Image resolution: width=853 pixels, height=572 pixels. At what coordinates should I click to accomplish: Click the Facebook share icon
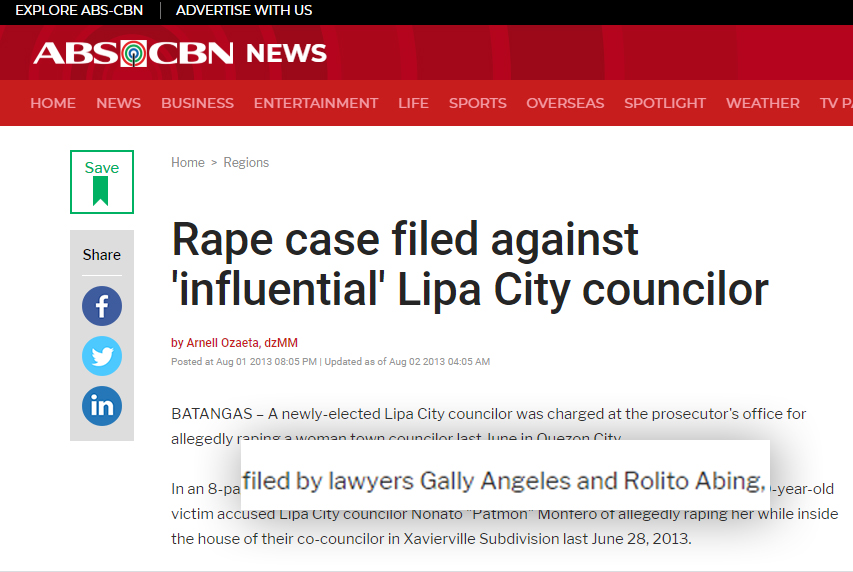coord(102,306)
